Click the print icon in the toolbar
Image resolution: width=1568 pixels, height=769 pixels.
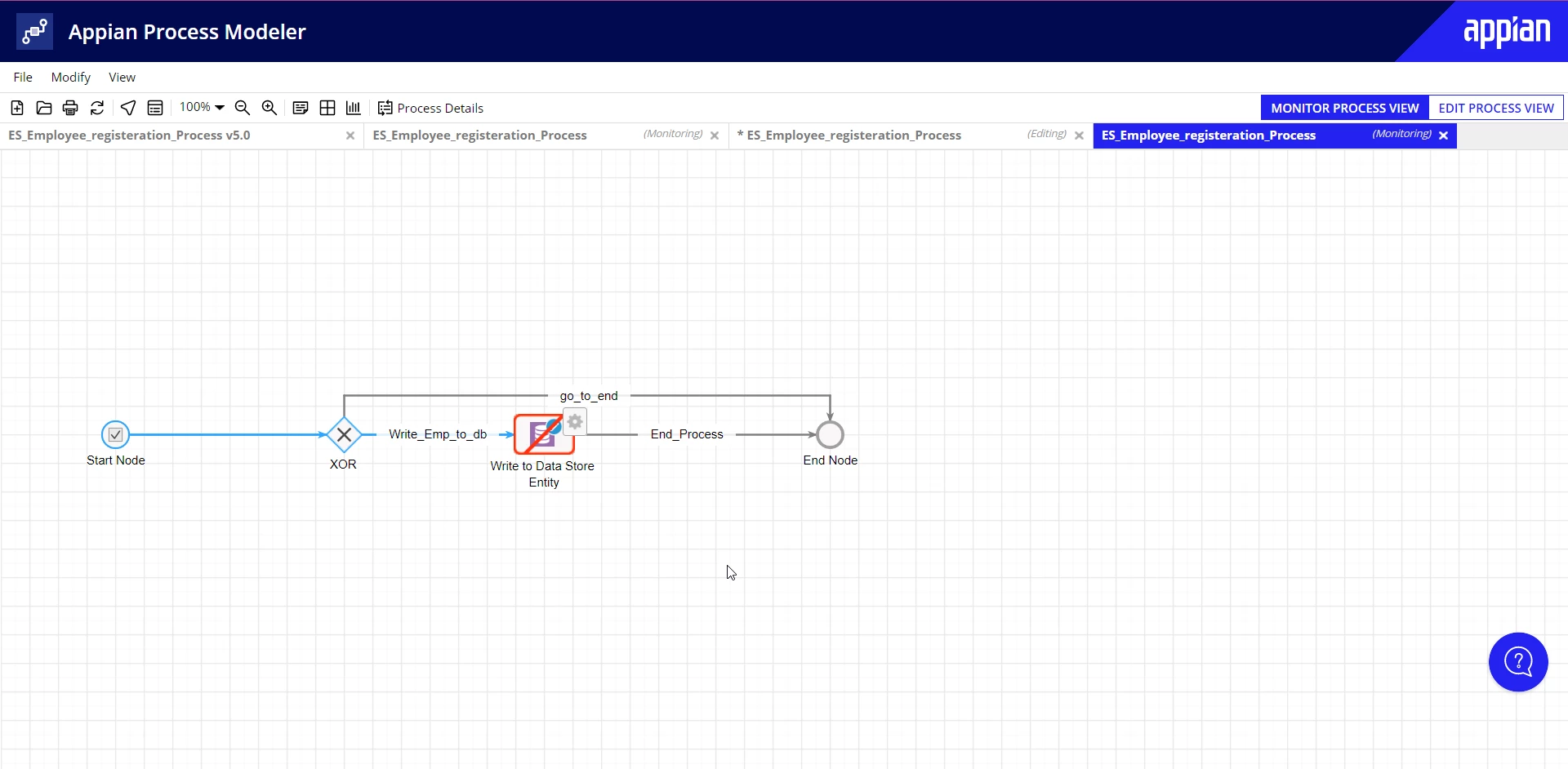[x=70, y=108]
